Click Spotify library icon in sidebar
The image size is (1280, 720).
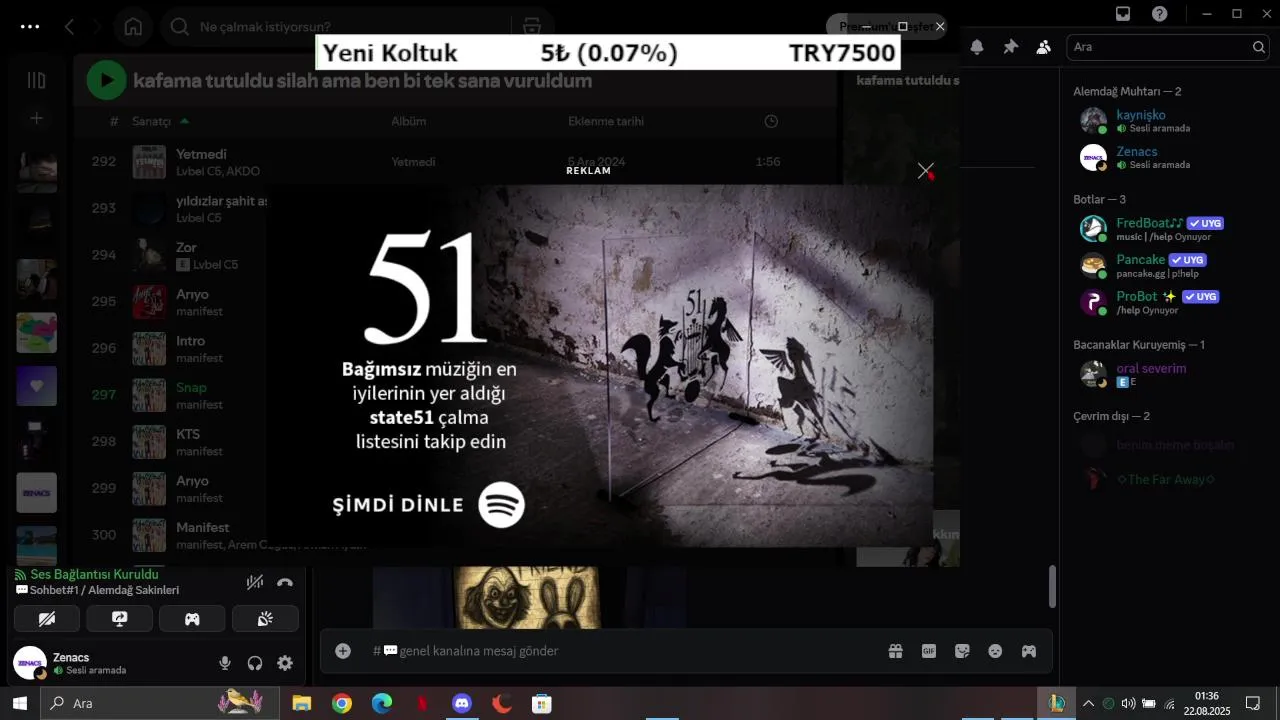coord(36,80)
